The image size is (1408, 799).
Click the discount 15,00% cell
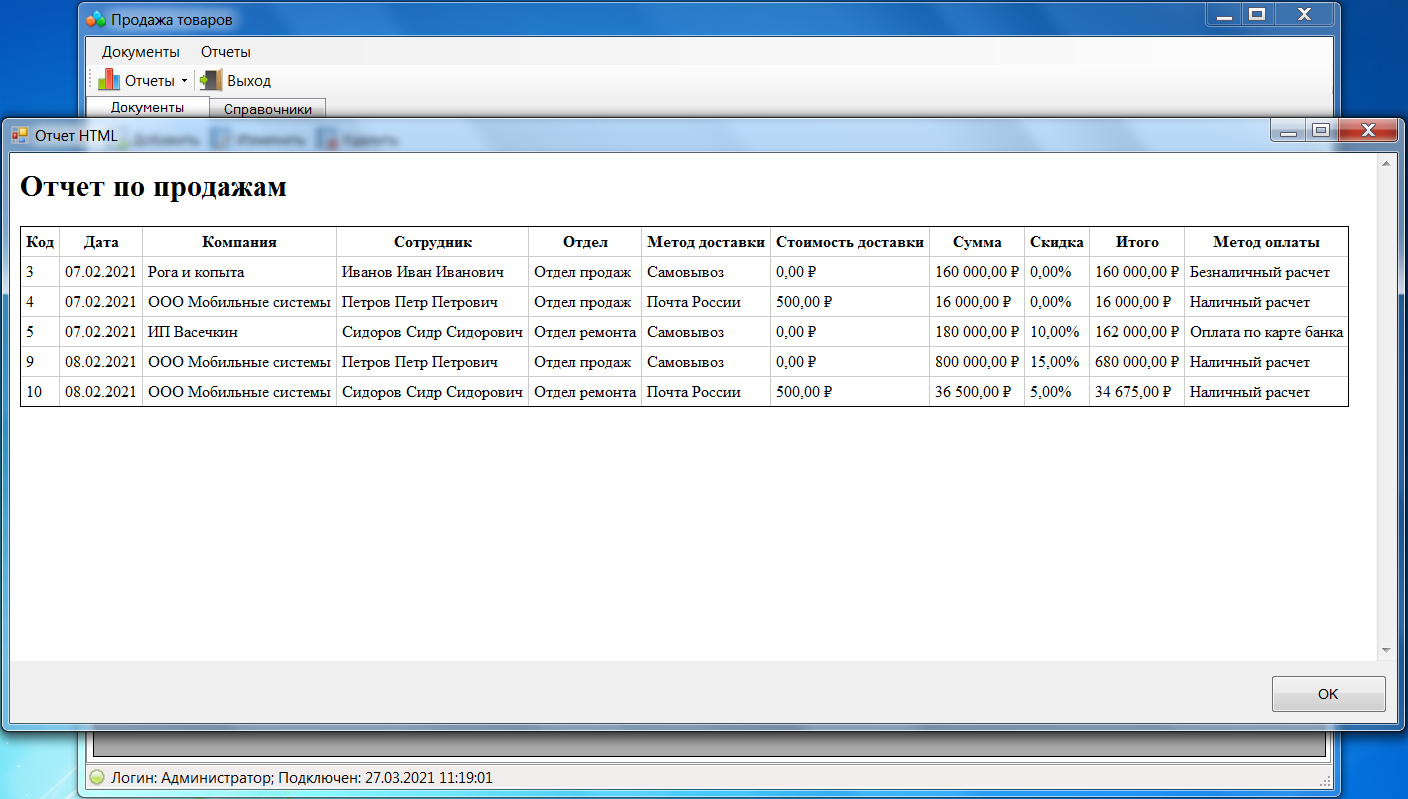[1055, 362]
